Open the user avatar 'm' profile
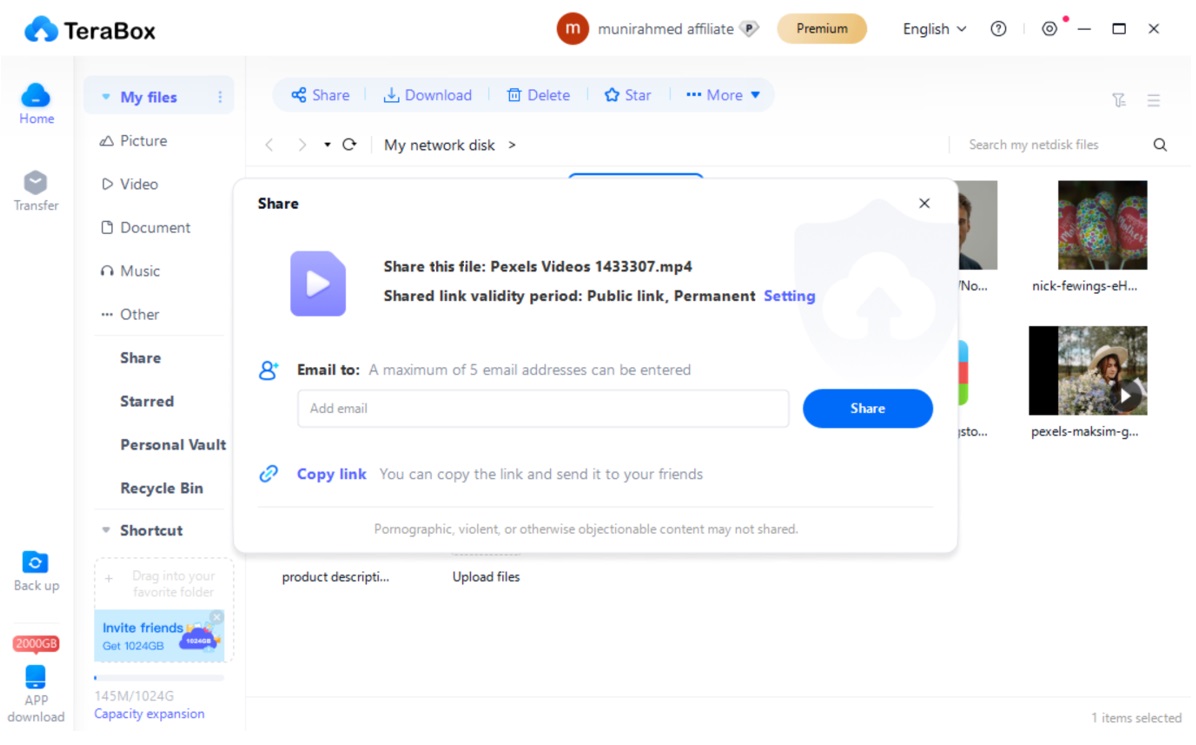1196x745 pixels. click(572, 29)
